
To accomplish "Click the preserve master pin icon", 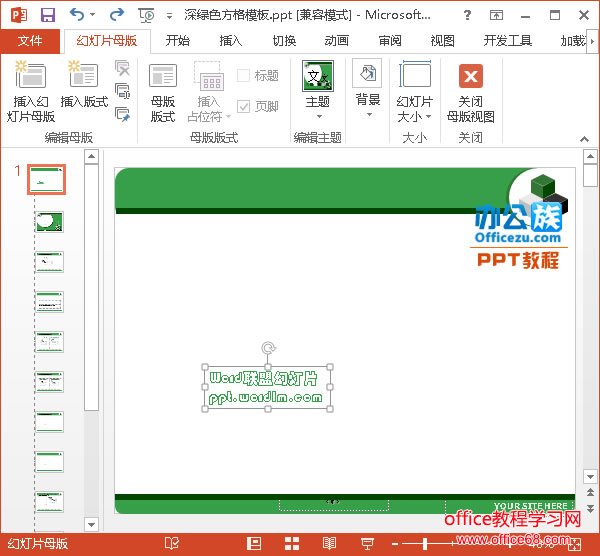I will (x=122, y=114).
